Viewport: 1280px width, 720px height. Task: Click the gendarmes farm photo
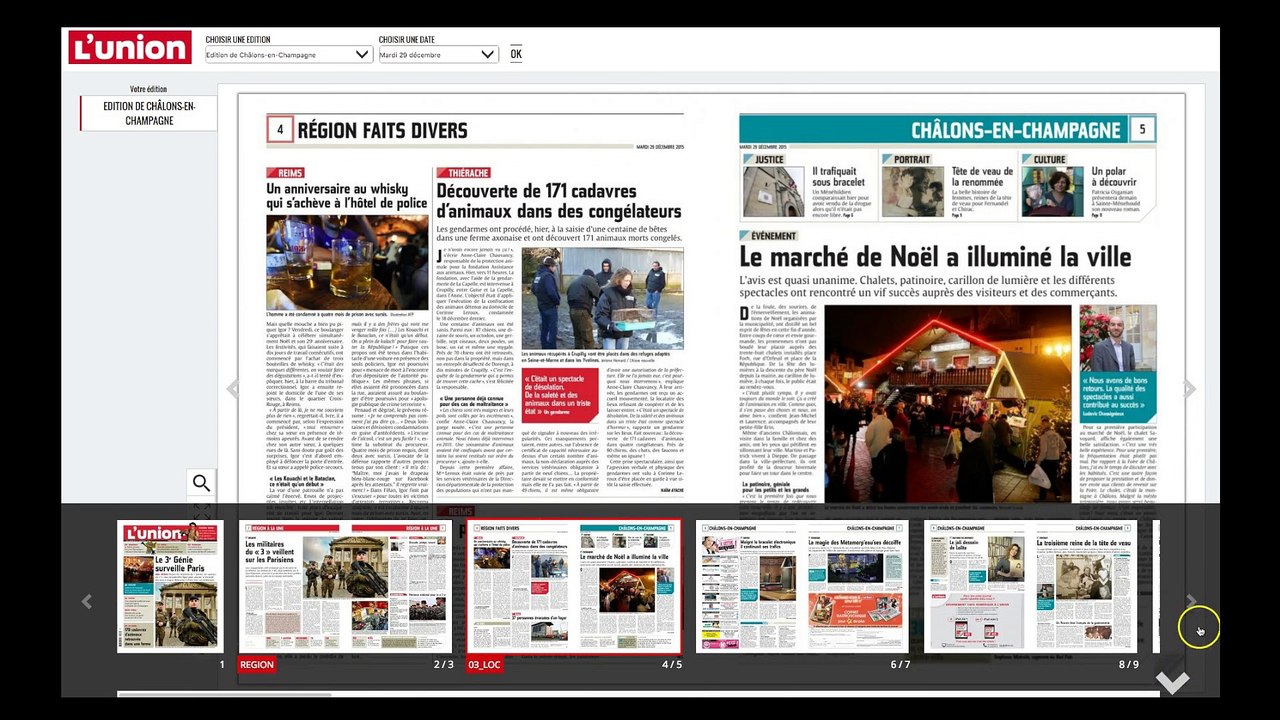(x=602, y=298)
